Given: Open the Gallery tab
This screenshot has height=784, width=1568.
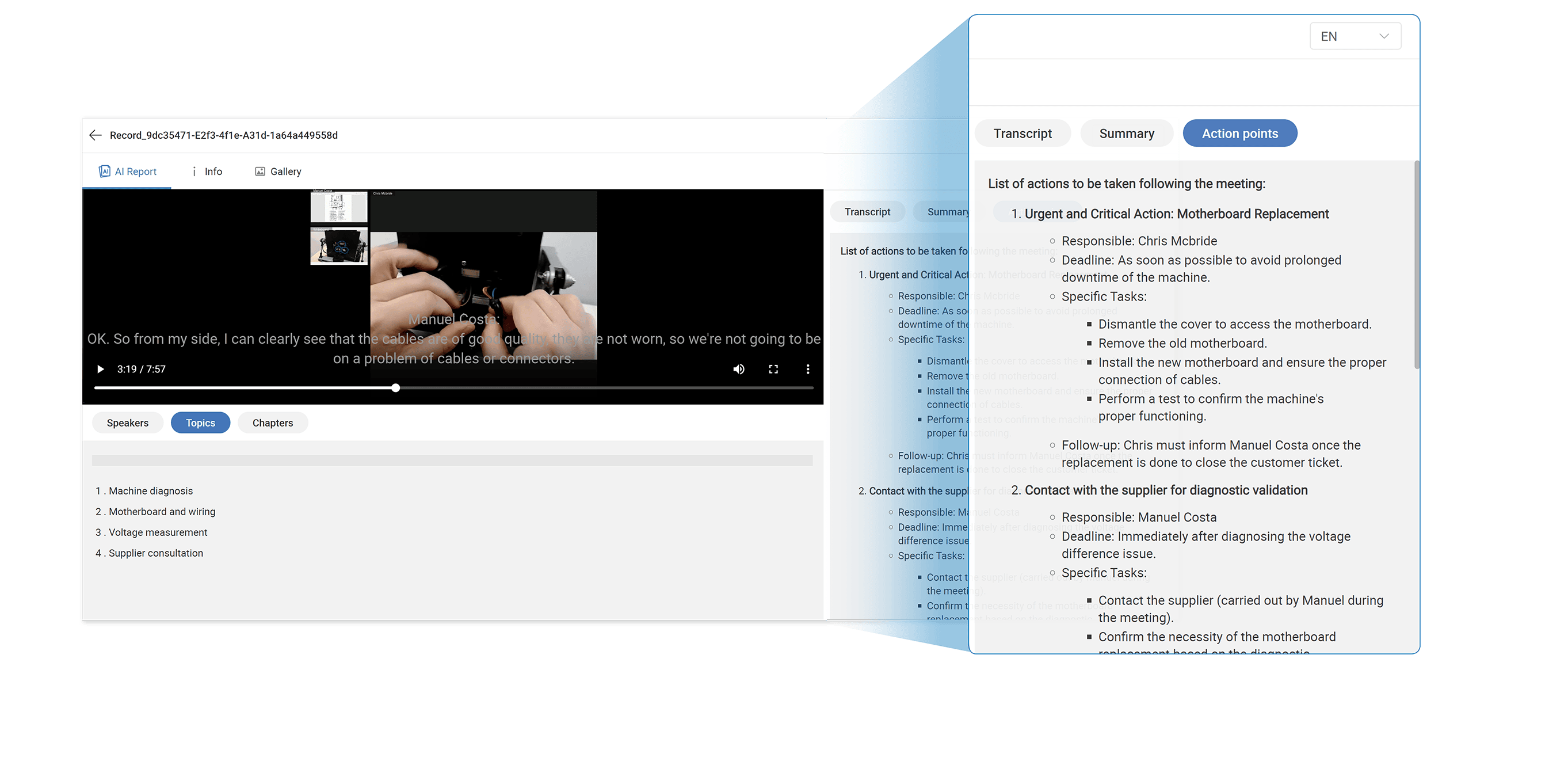Looking at the screenshot, I should [x=277, y=172].
